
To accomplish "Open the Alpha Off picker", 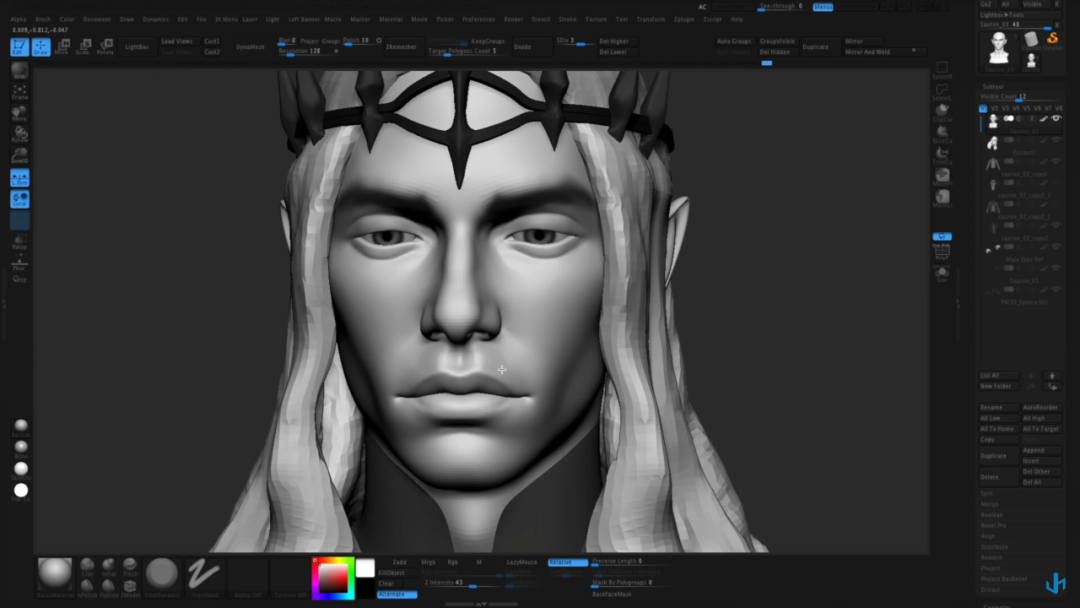I will click(x=247, y=577).
